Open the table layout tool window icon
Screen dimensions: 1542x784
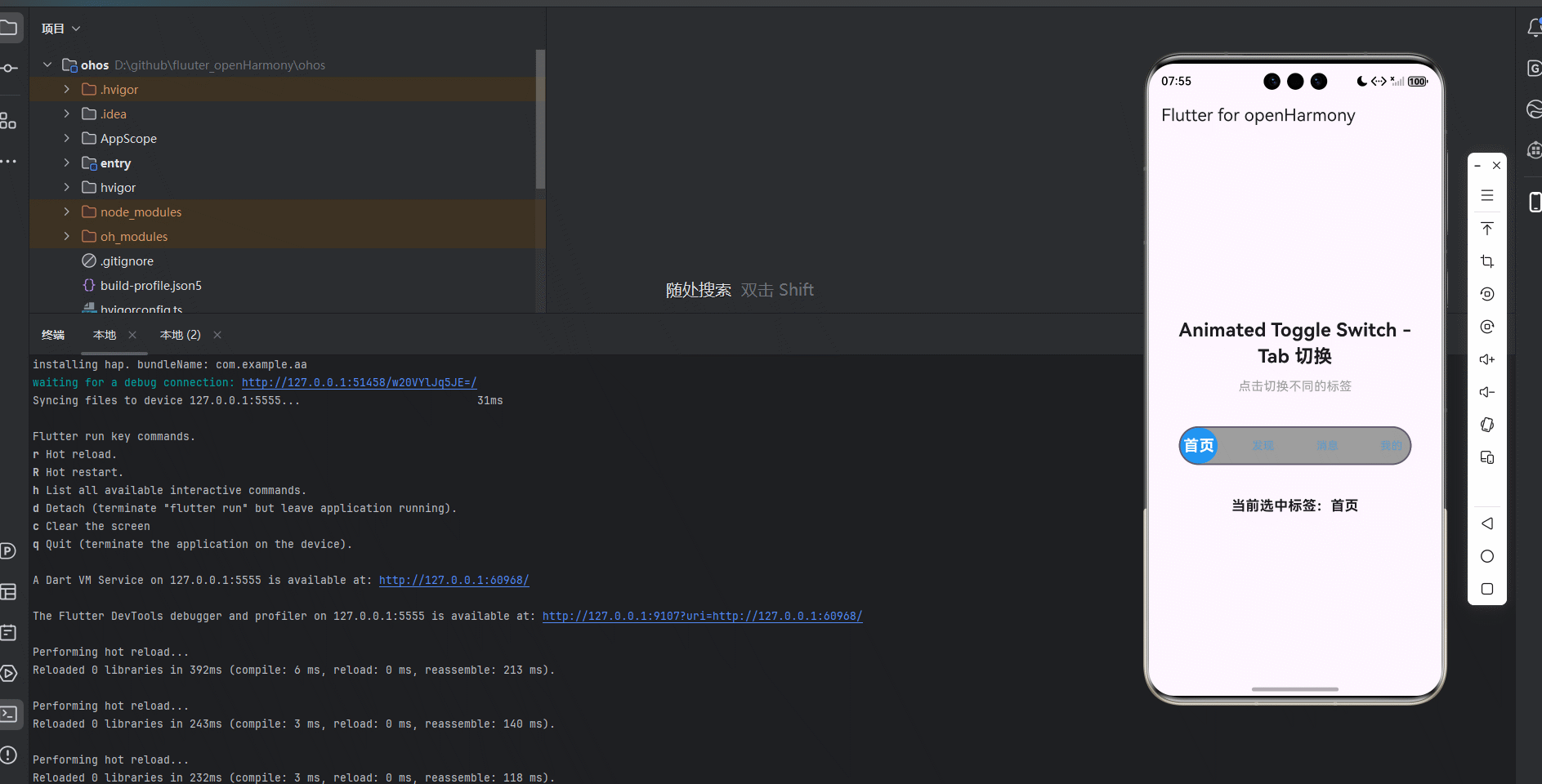coord(8,592)
